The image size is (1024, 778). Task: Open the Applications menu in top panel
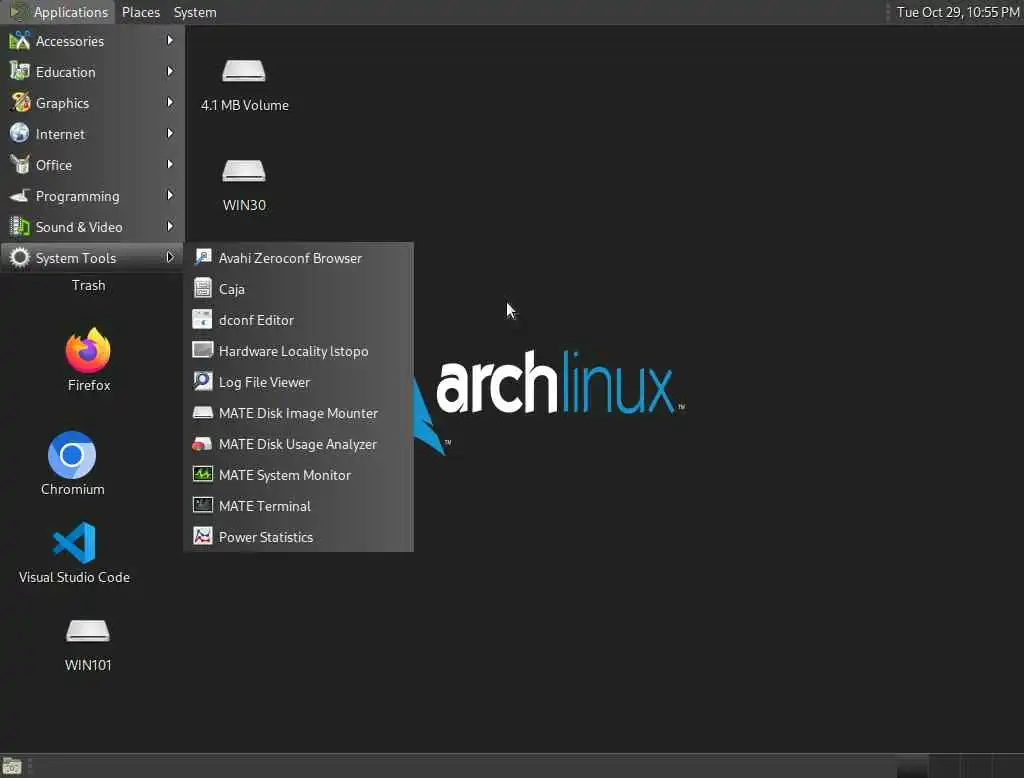[59, 12]
